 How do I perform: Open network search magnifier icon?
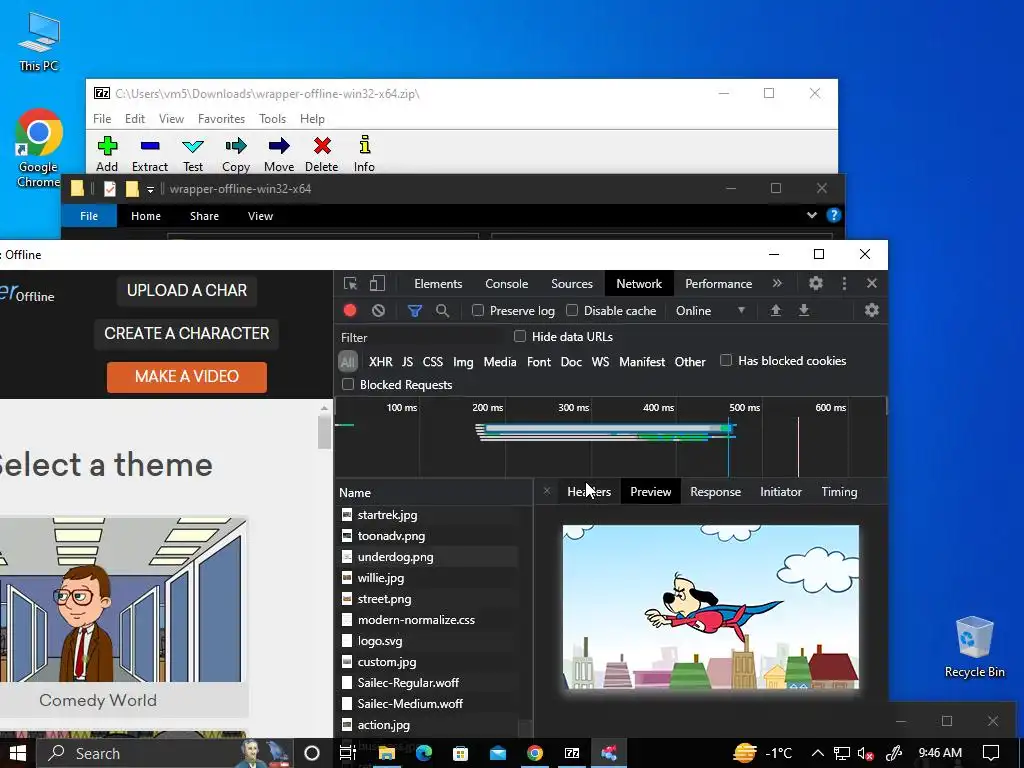[x=443, y=311]
